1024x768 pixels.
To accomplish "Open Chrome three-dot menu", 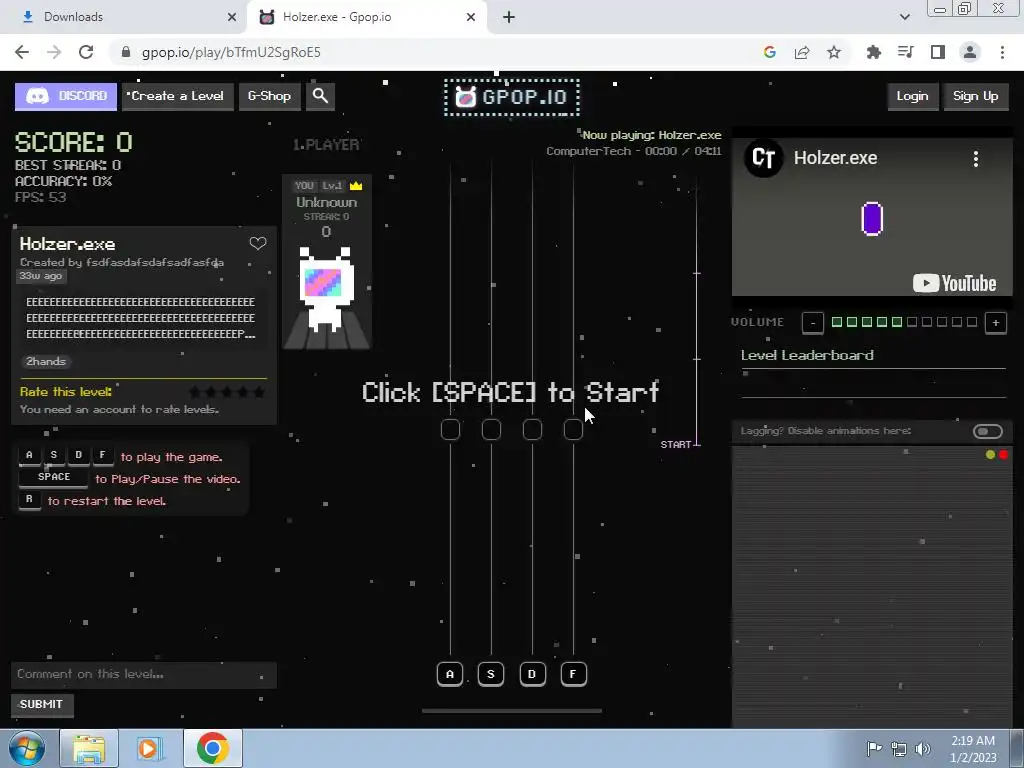I will coord(1002,52).
